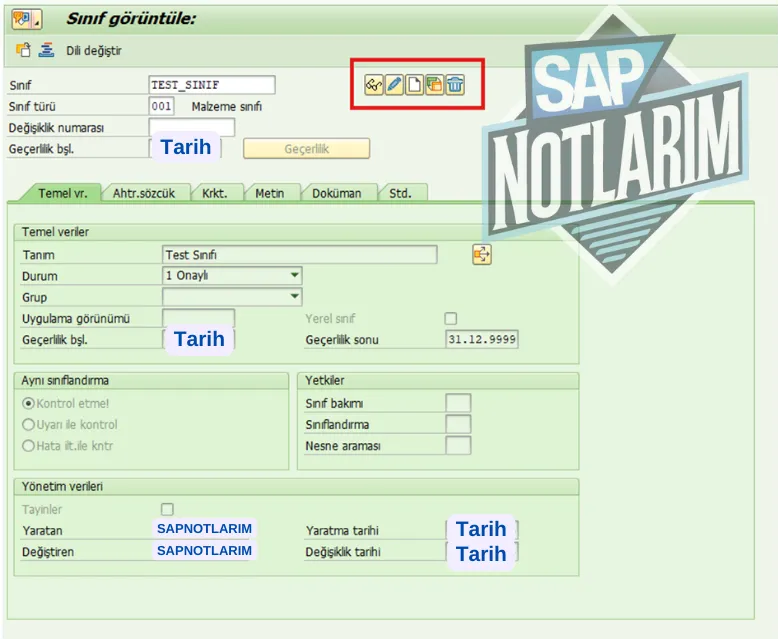Click the Yaratma tarihi label
Image resolution: width=779 pixels, height=640 pixels.
coord(342,531)
